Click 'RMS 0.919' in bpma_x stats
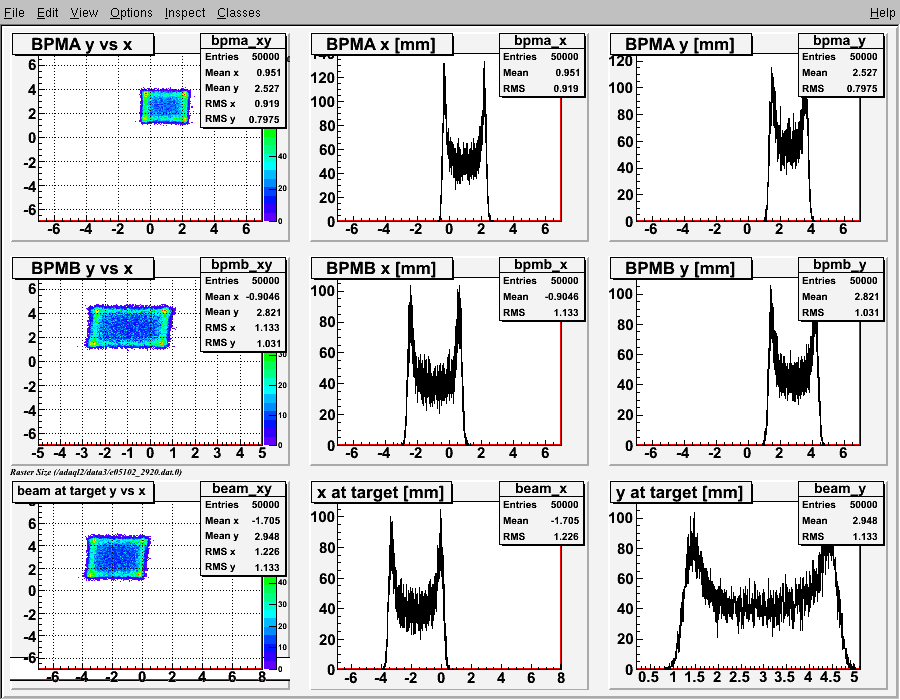900x700 pixels. pyautogui.click(x=541, y=88)
